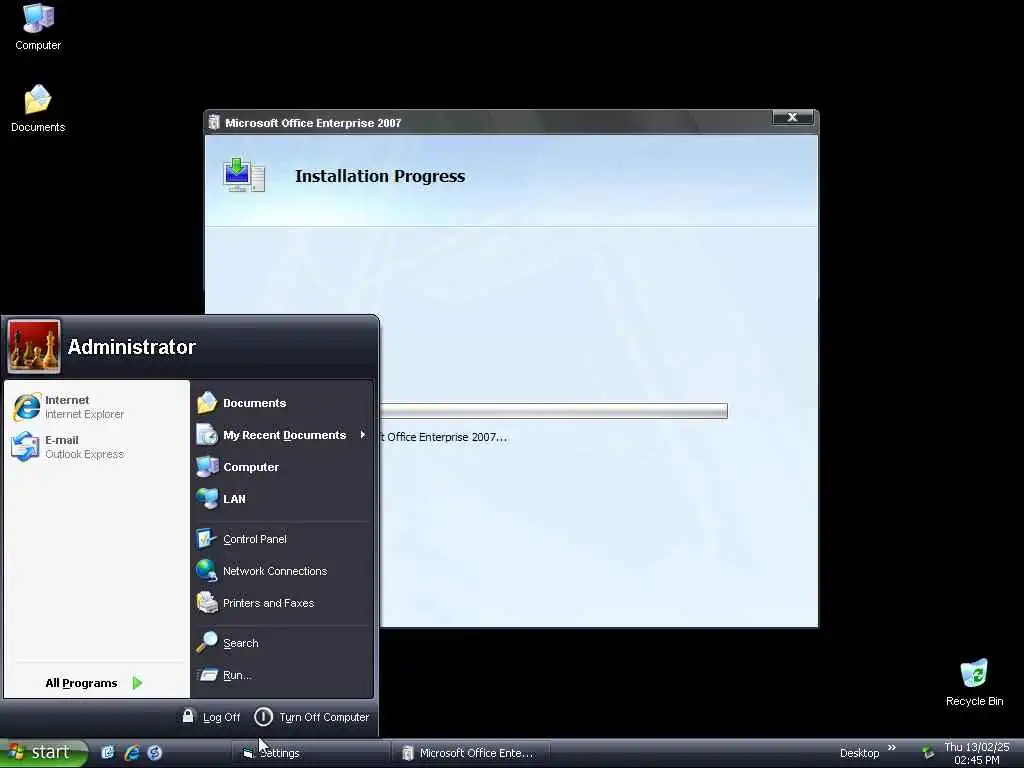Click the Installation Progress download icon
The height and width of the screenshot is (768, 1024).
tap(244, 175)
